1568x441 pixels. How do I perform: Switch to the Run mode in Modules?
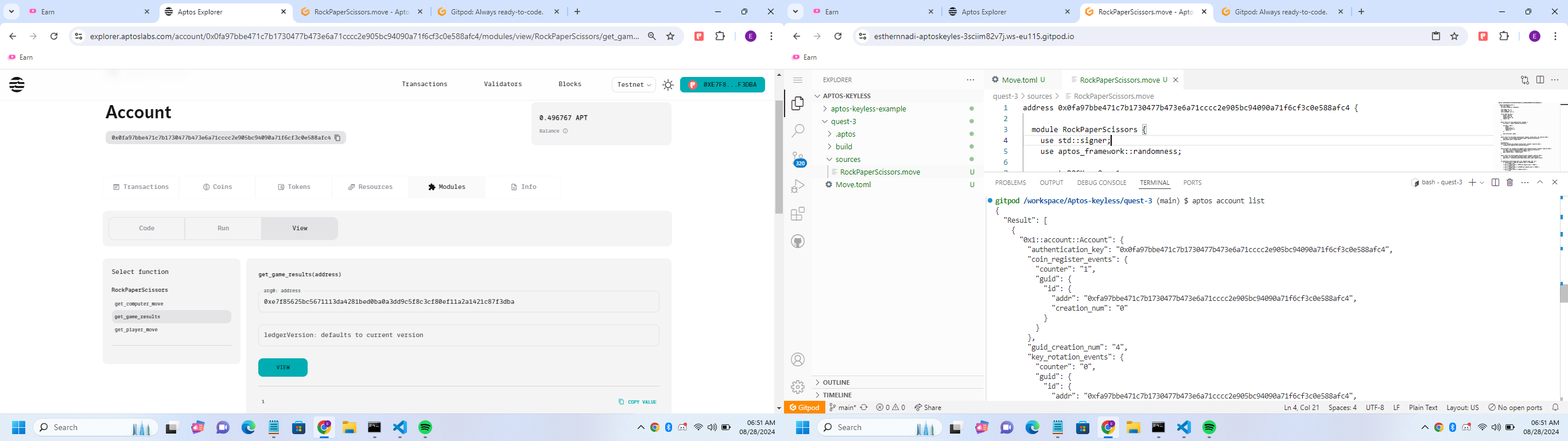pos(223,229)
